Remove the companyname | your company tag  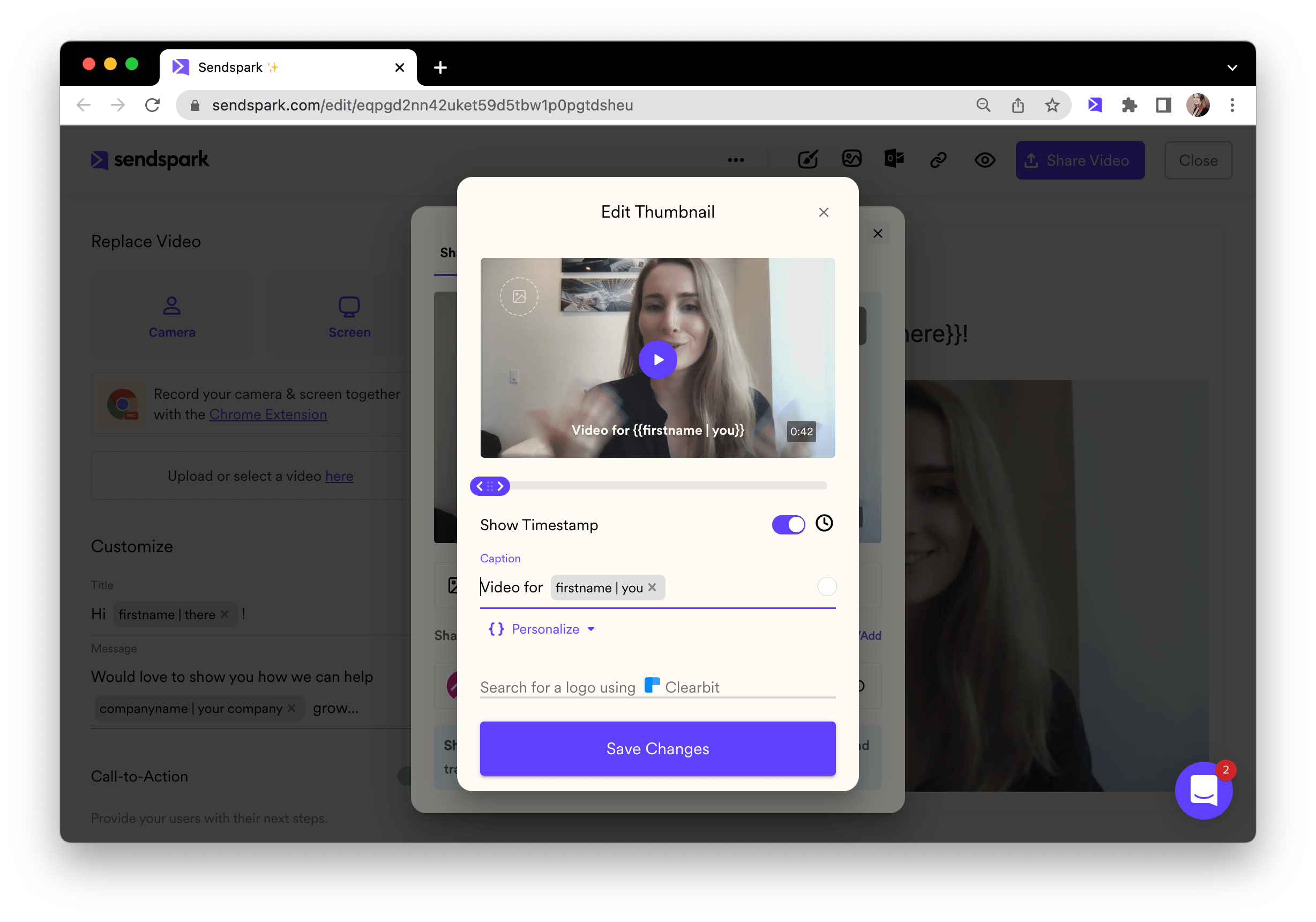pyautogui.click(x=291, y=708)
